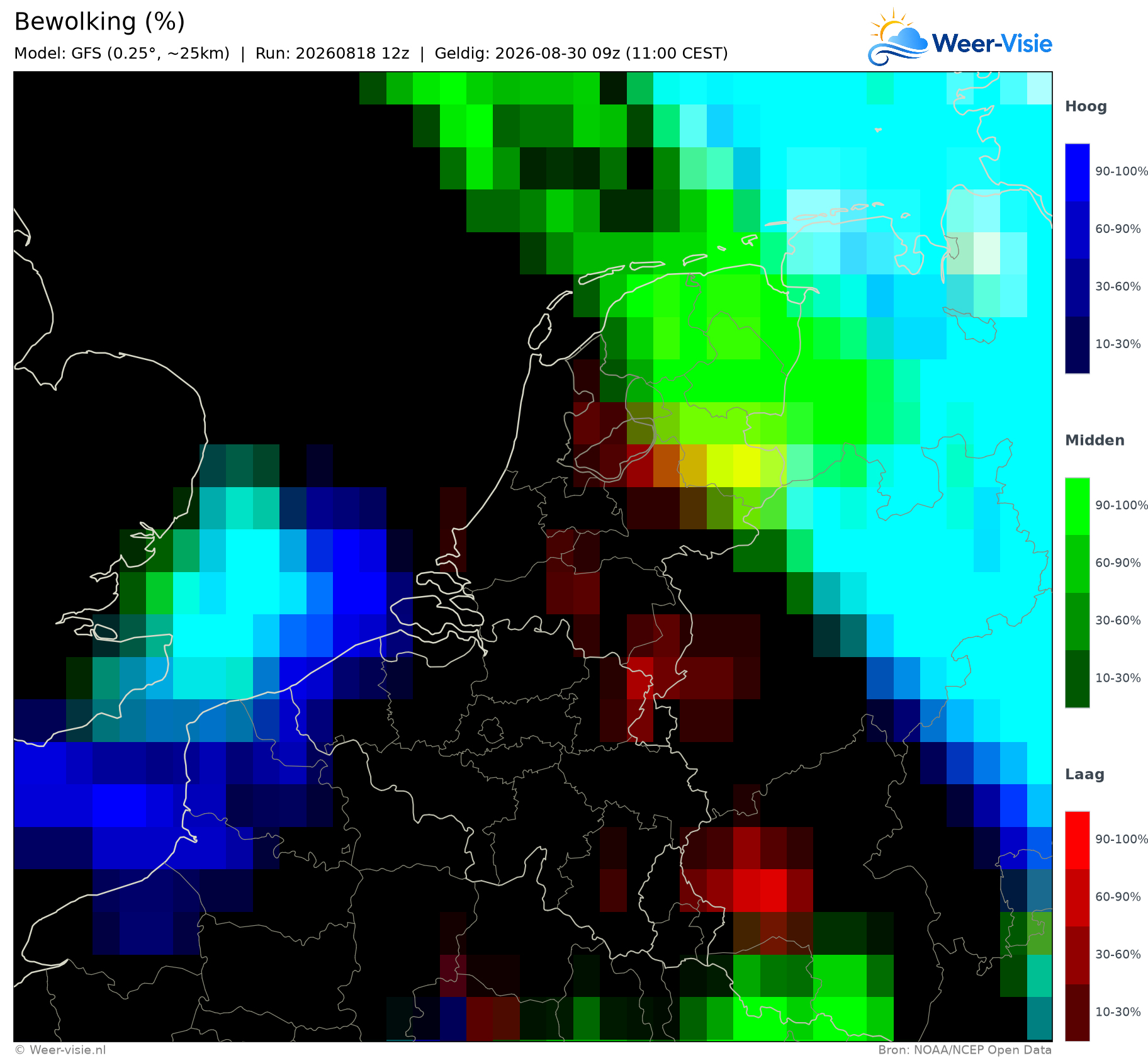The height and width of the screenshot is (1058, 1148).
Task: Click the Weer-Visie sun and cloud logo icon
Action: pos(898,37)
